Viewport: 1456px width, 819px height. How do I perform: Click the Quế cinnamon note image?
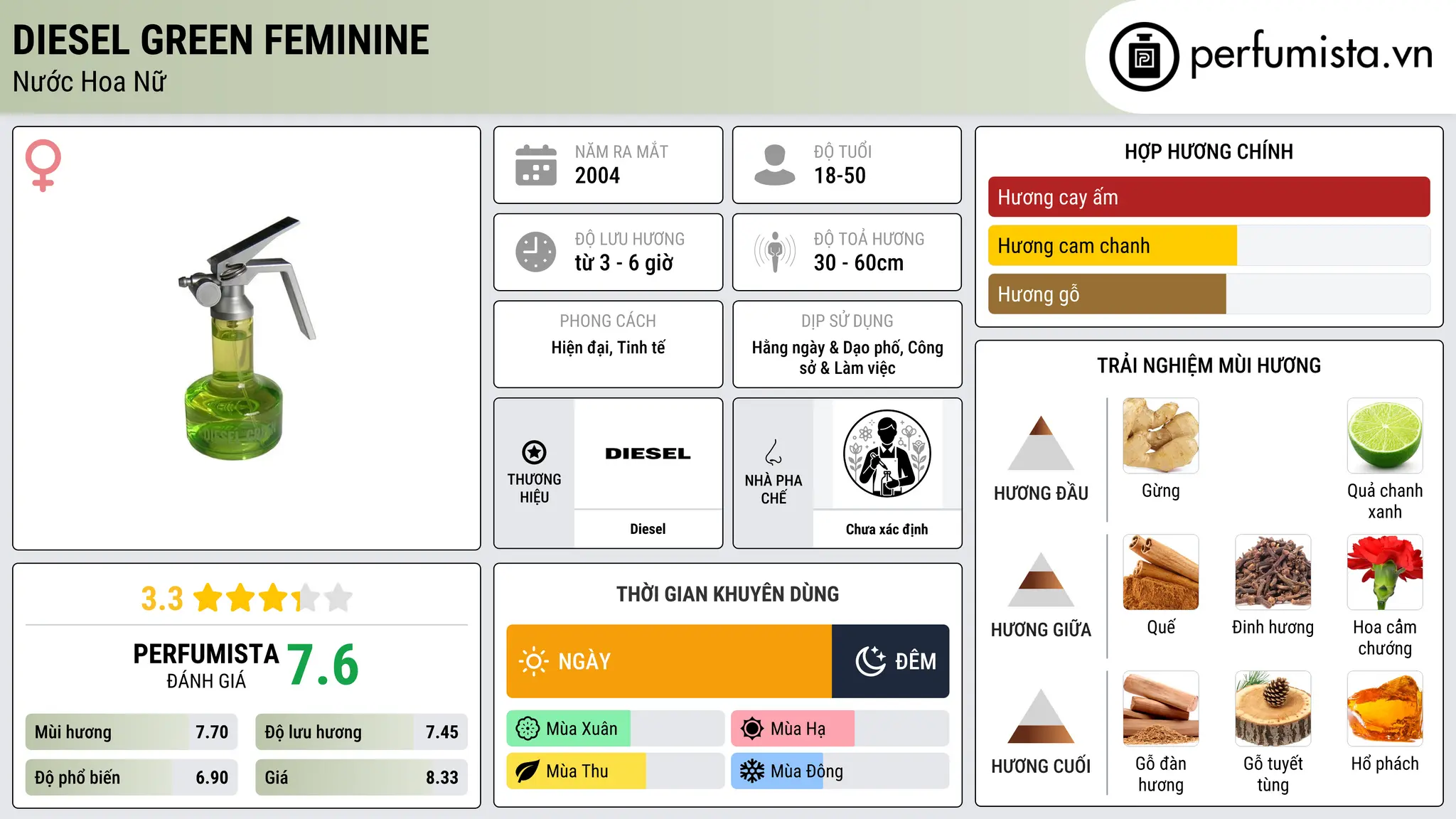[x=1161, y=572]
